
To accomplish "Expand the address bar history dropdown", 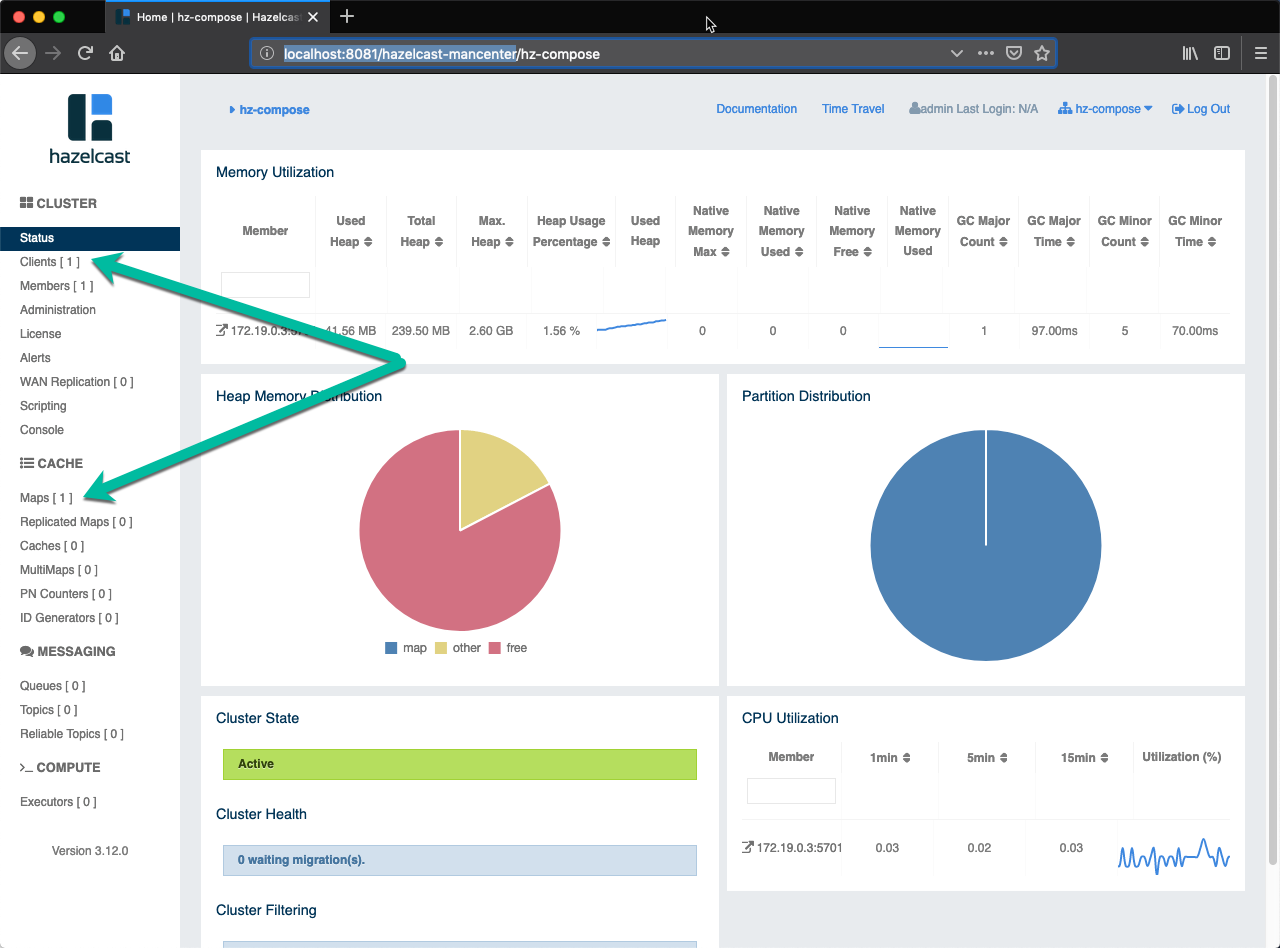I will [x=956, y=53].
